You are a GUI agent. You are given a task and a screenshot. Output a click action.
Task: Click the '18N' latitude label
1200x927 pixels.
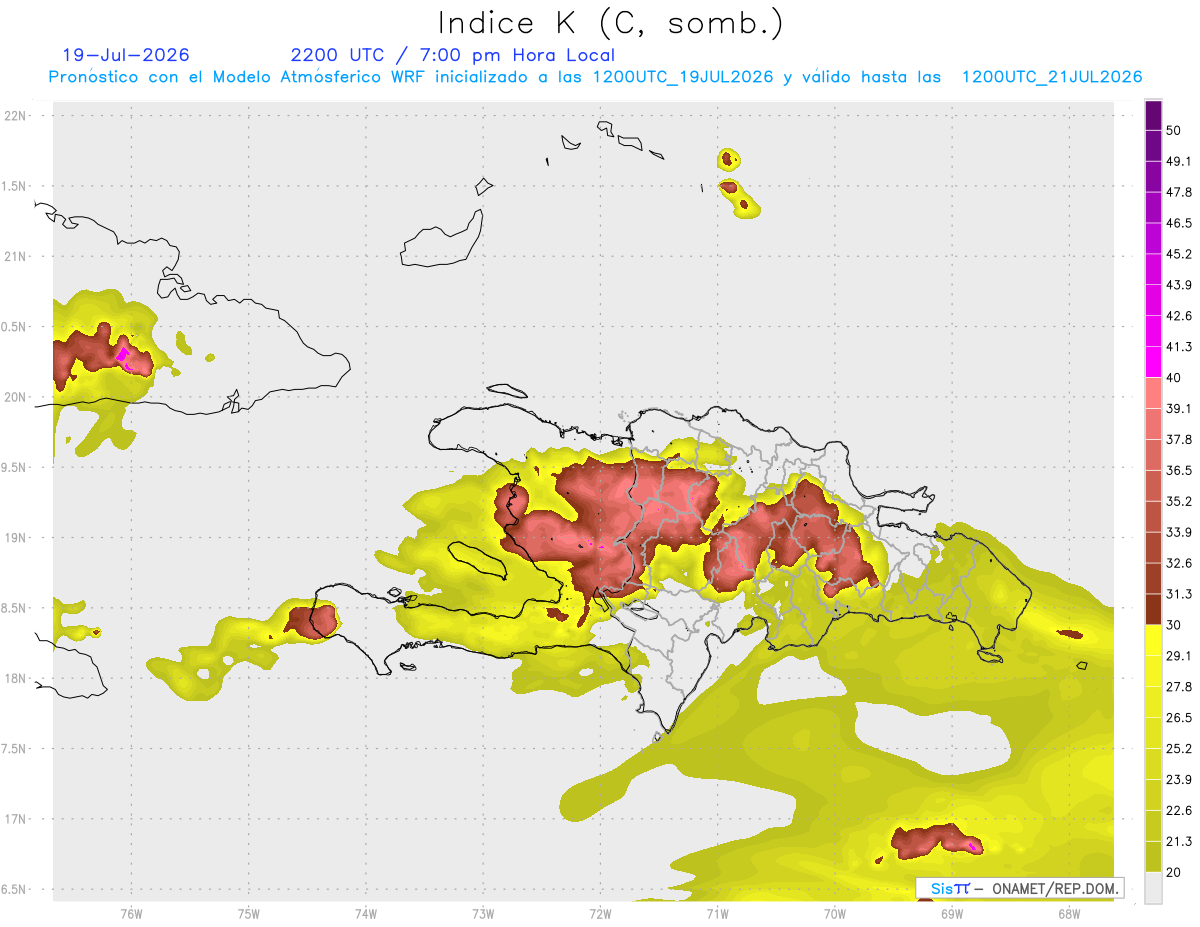tap(17, 678)
